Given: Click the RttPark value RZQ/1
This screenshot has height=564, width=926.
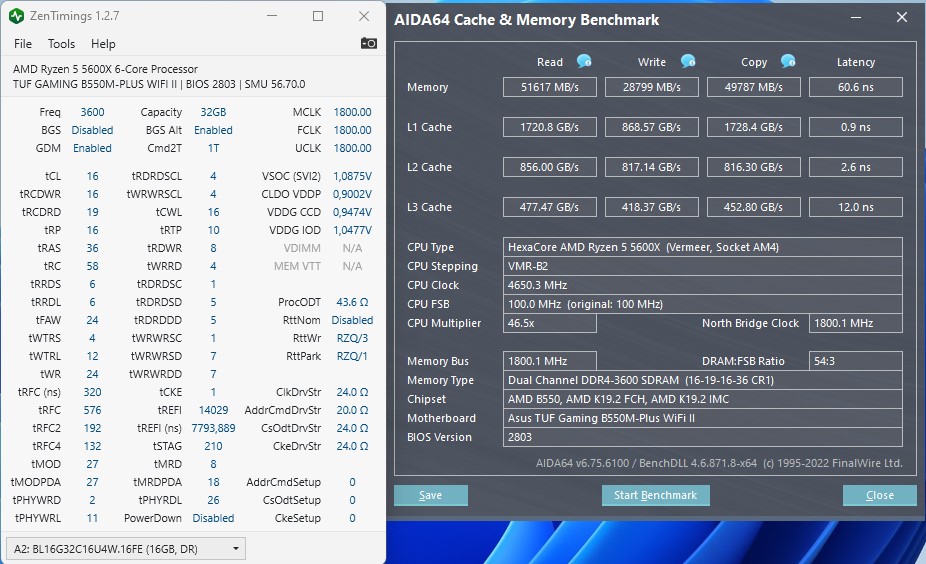Looking at the screenshot, I should (353, 356).
